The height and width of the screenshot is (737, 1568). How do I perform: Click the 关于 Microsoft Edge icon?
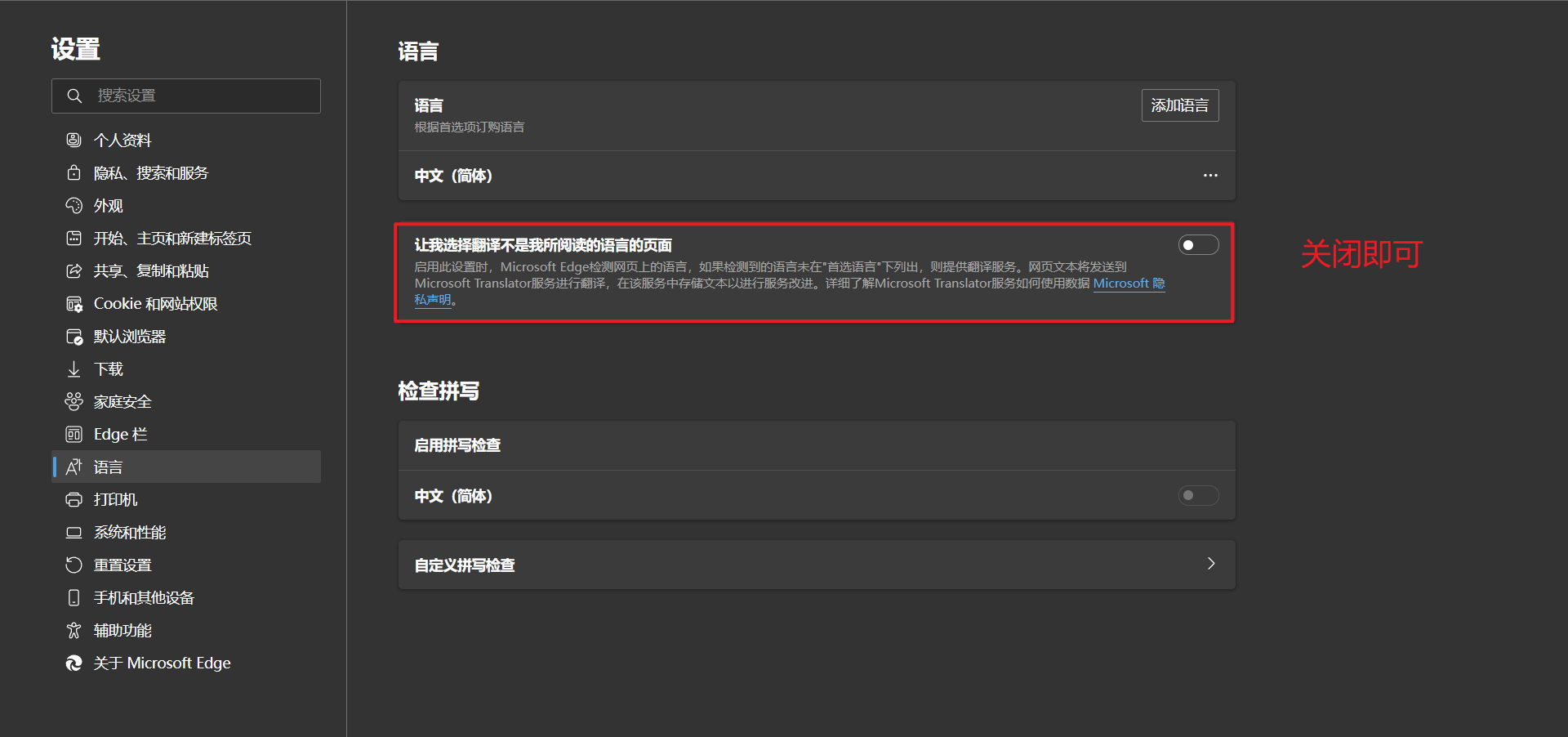[74, 663]
